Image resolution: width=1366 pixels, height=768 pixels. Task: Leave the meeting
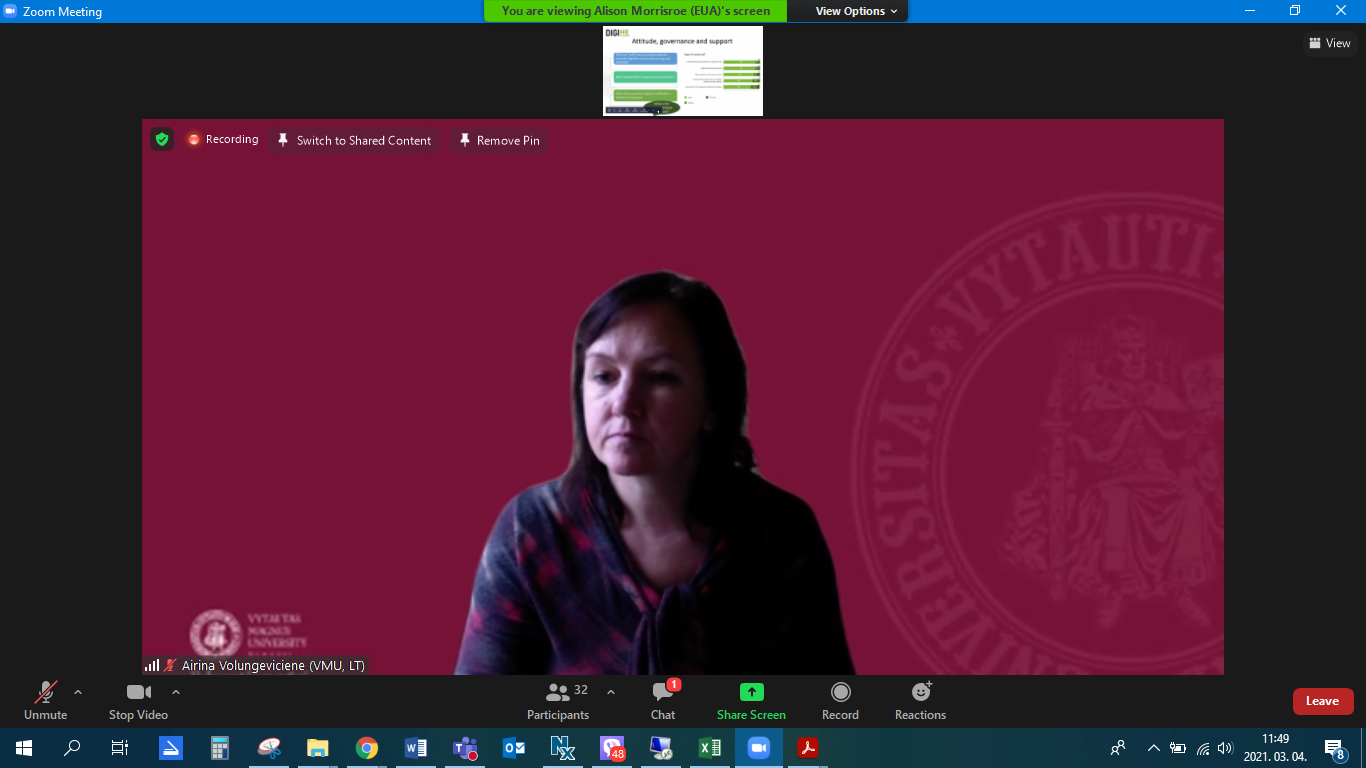[1322, 701]
